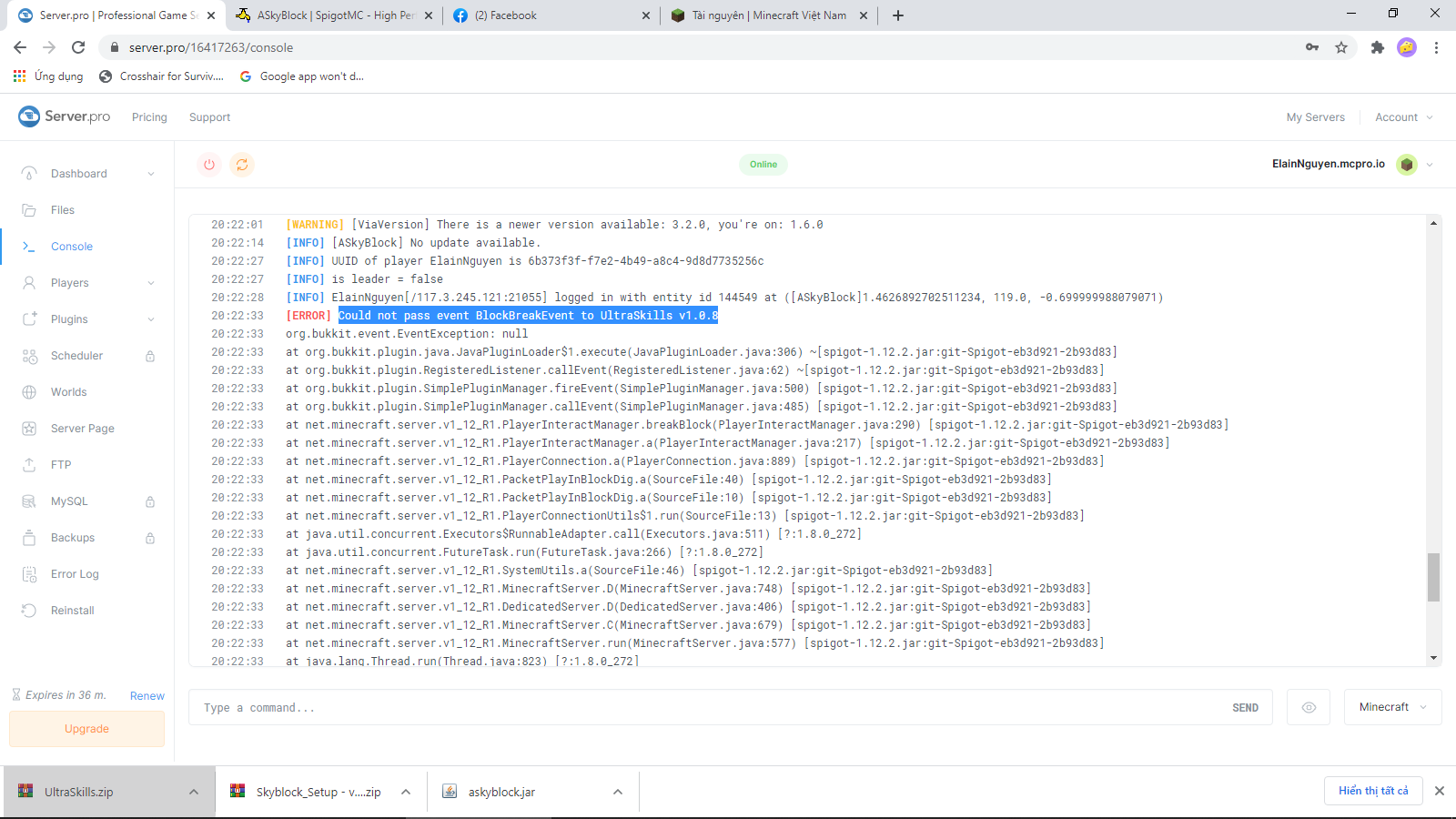Switch to the ASkyBlock SpigotMC tab
The width and height of the screenshot is (1456, 819).
point(336,15)
